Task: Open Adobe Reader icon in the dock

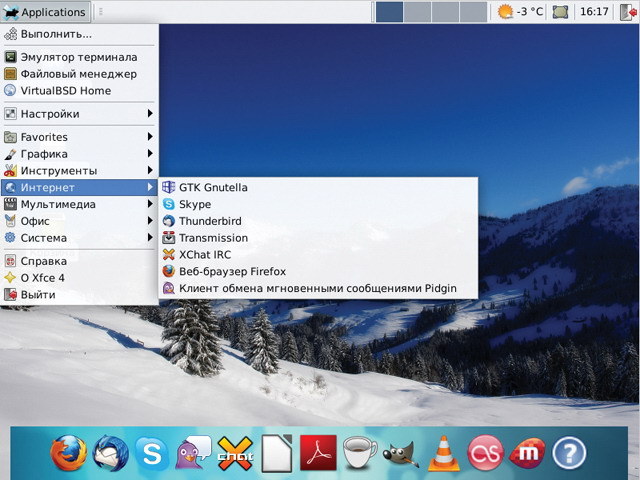Action: [318, 454]
